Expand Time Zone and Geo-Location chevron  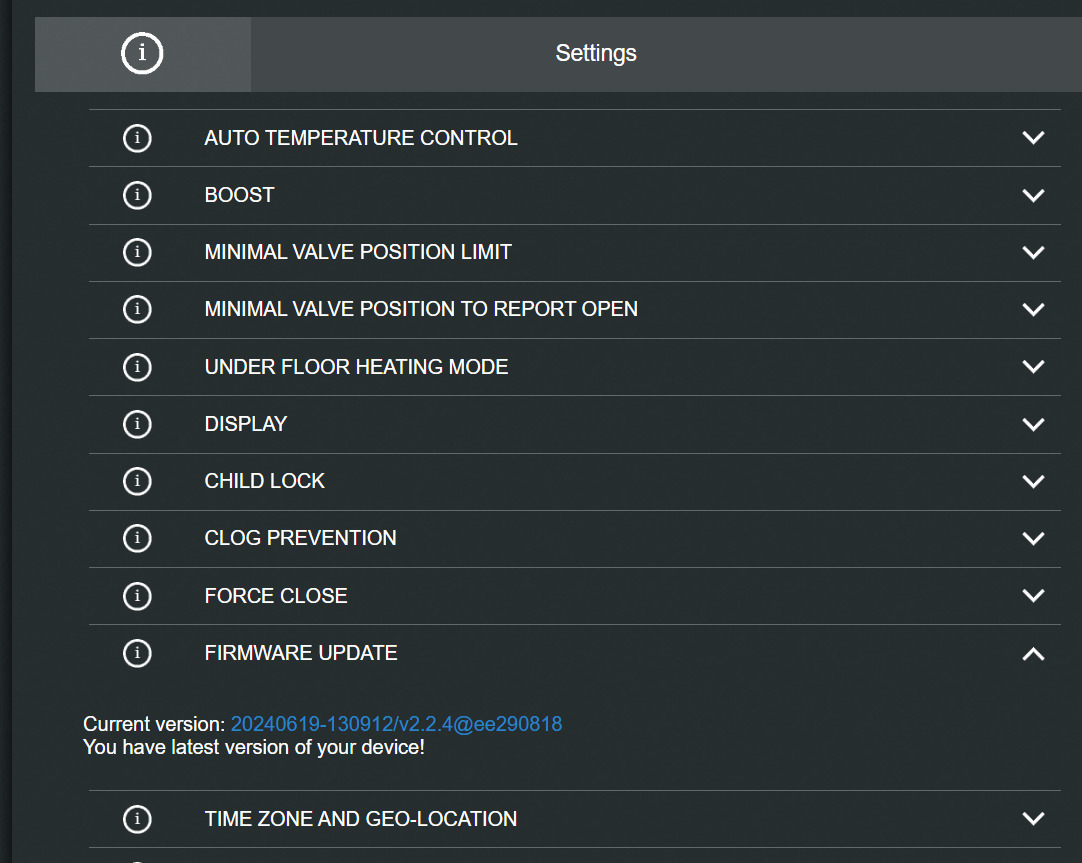[1033, 819]
